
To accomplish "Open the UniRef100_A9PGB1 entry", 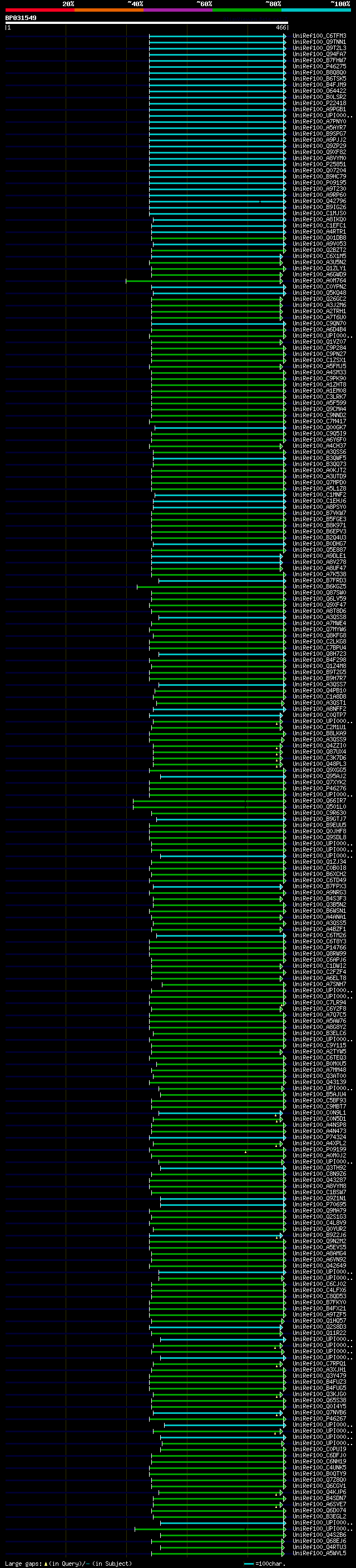I will (x=319, y=109).
